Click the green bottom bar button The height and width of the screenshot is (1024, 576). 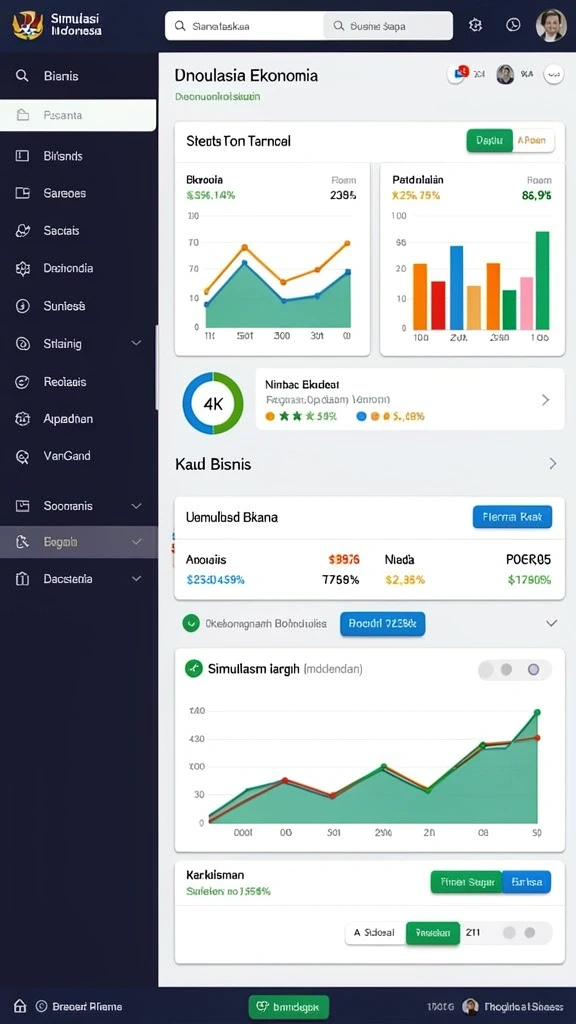coord(289,1006)
